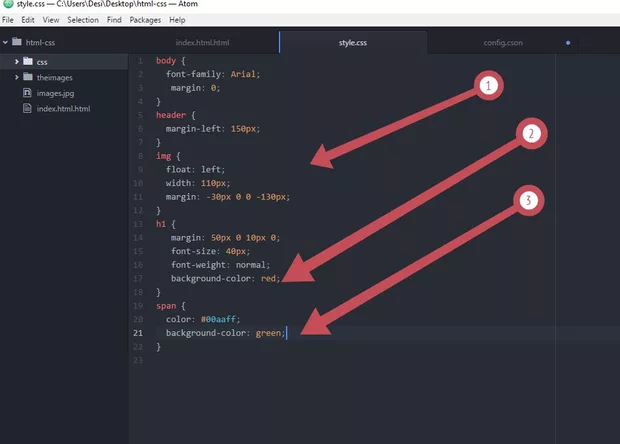Viewport: 620px width, 444px height.
Task: Click line number 13 in the gutter
Action: [138, 224]
